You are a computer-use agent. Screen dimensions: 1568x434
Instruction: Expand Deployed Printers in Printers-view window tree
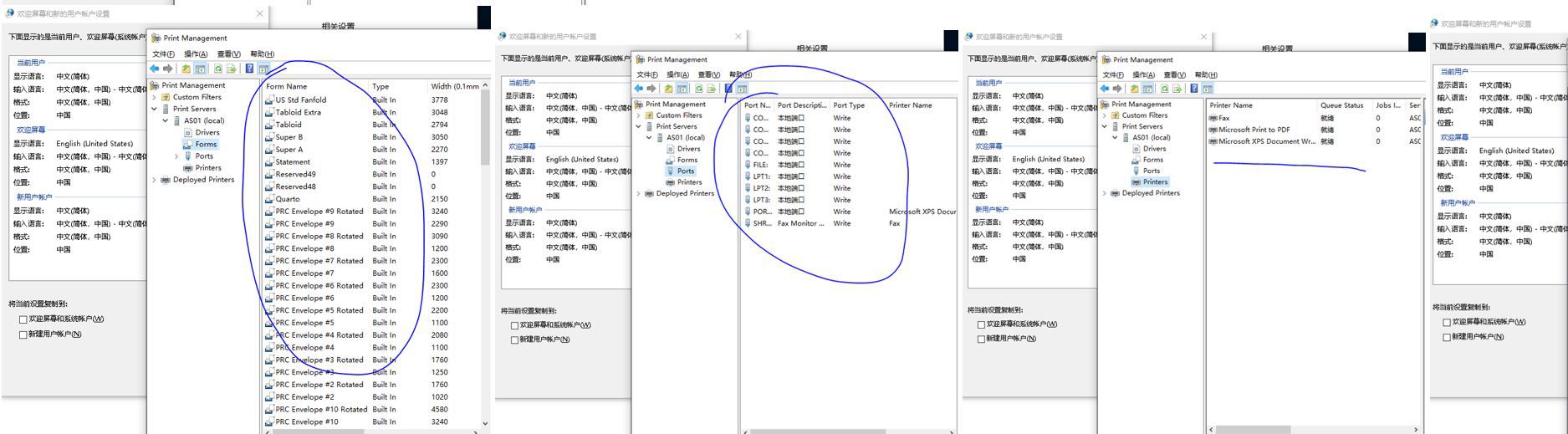point(1104,193)
